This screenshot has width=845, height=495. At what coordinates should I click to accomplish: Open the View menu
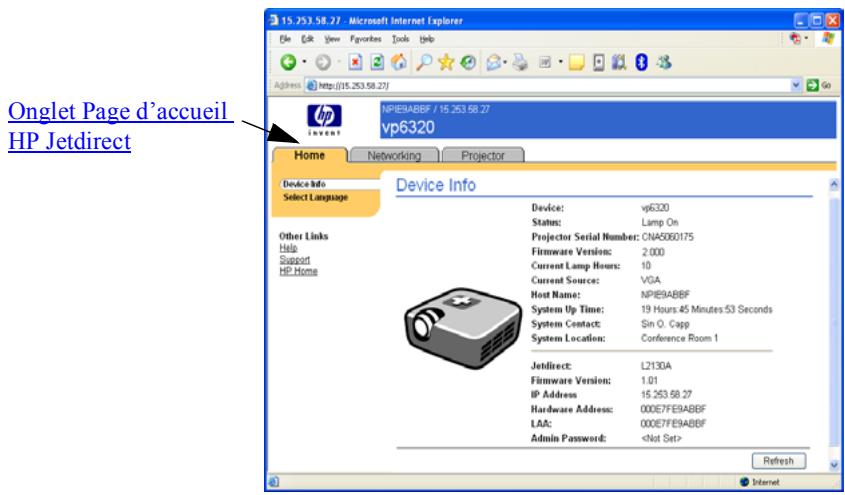[x=332, y=39]
